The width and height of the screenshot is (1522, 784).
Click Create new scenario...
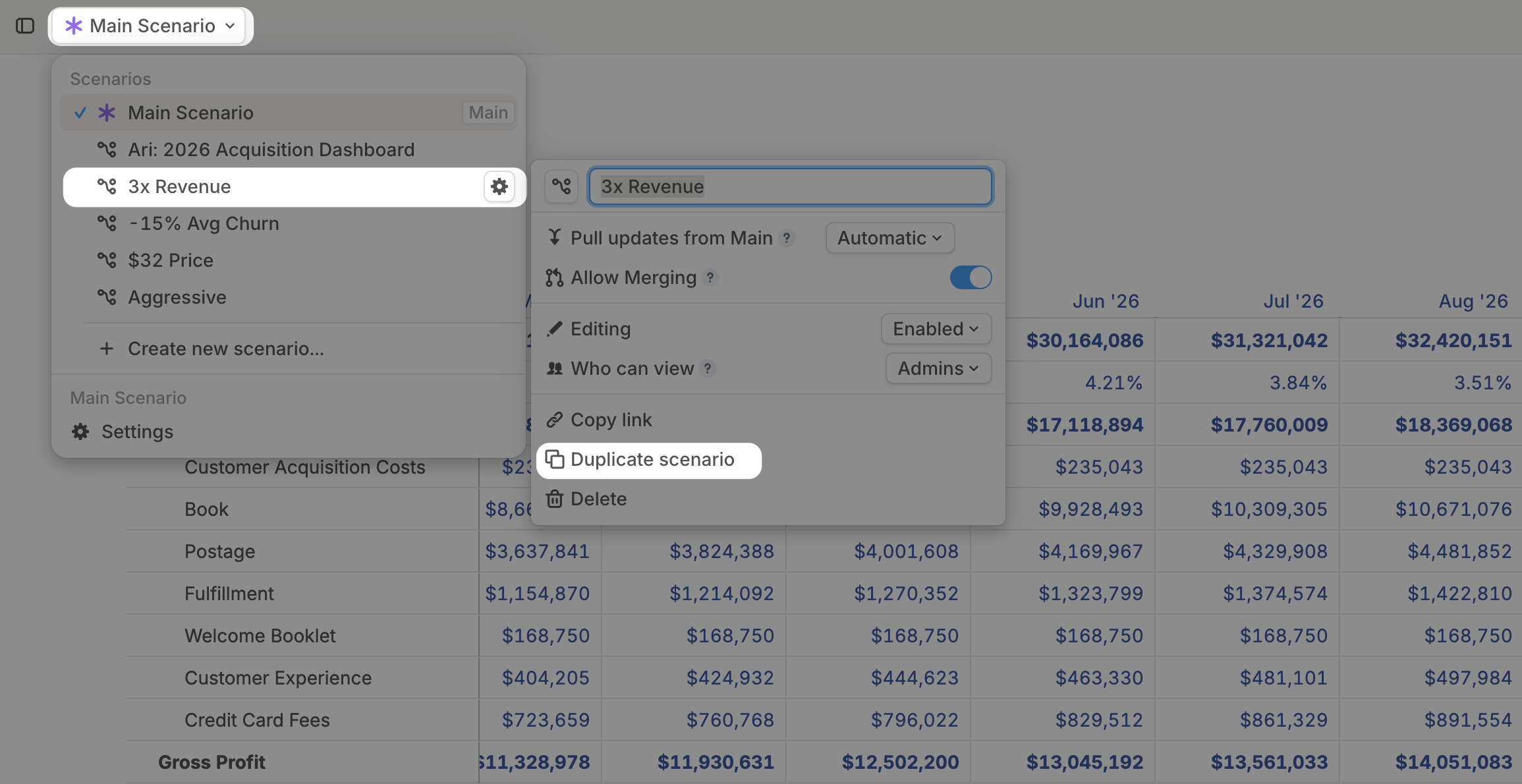pos(225,349)
